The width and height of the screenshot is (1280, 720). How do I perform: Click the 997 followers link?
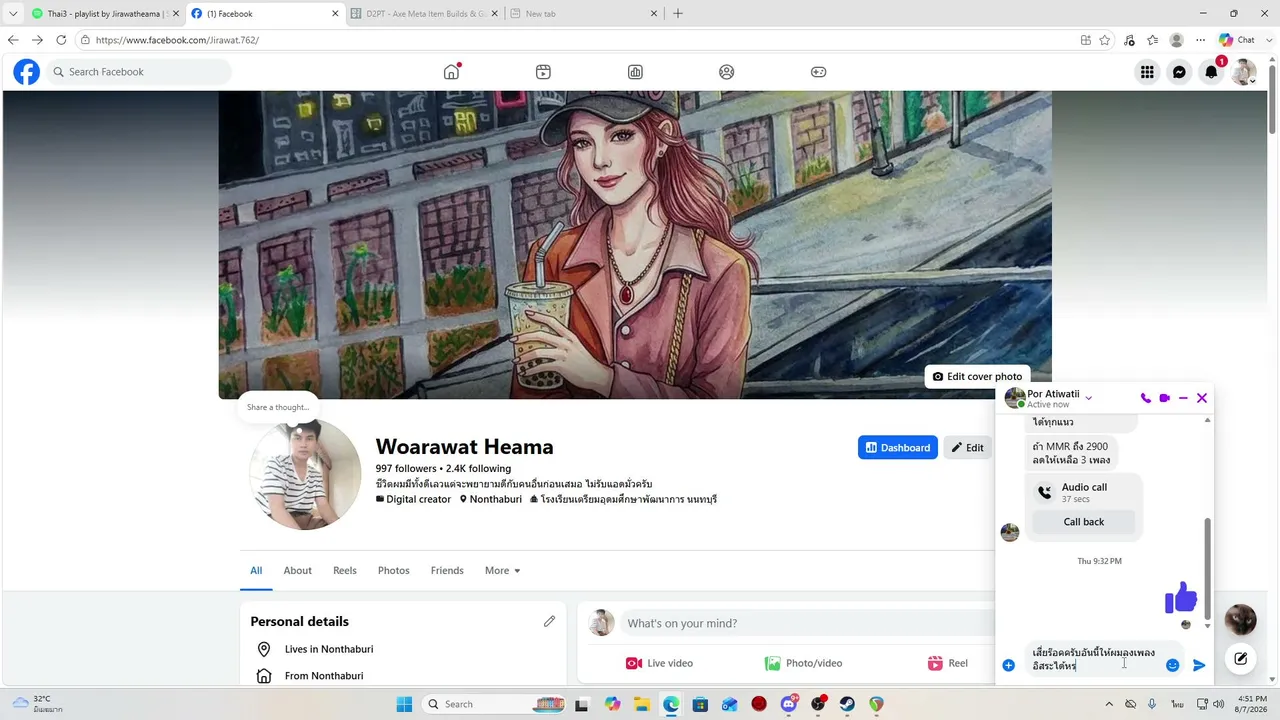point(406,468)
